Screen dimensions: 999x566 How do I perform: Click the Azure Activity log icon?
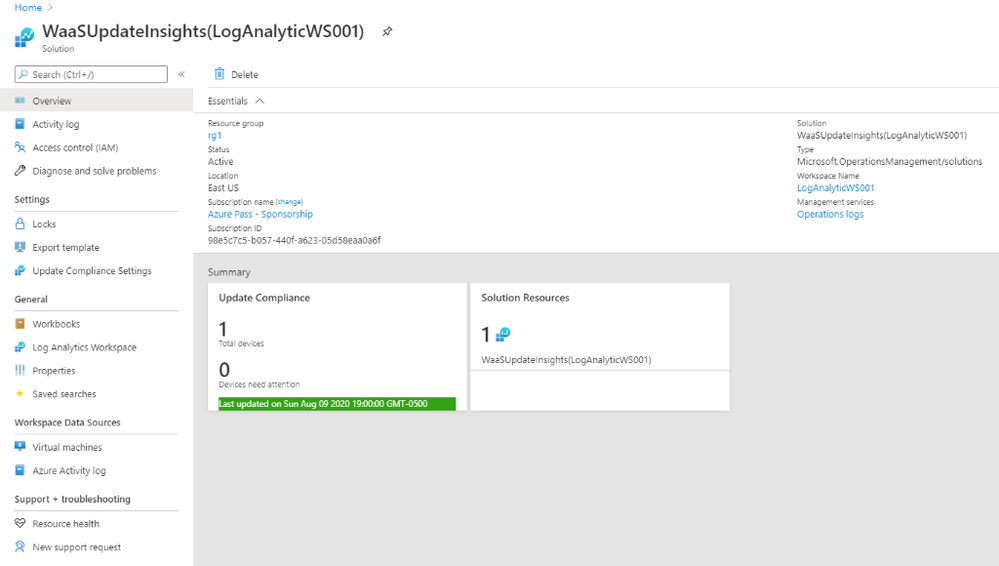(20, 470)
